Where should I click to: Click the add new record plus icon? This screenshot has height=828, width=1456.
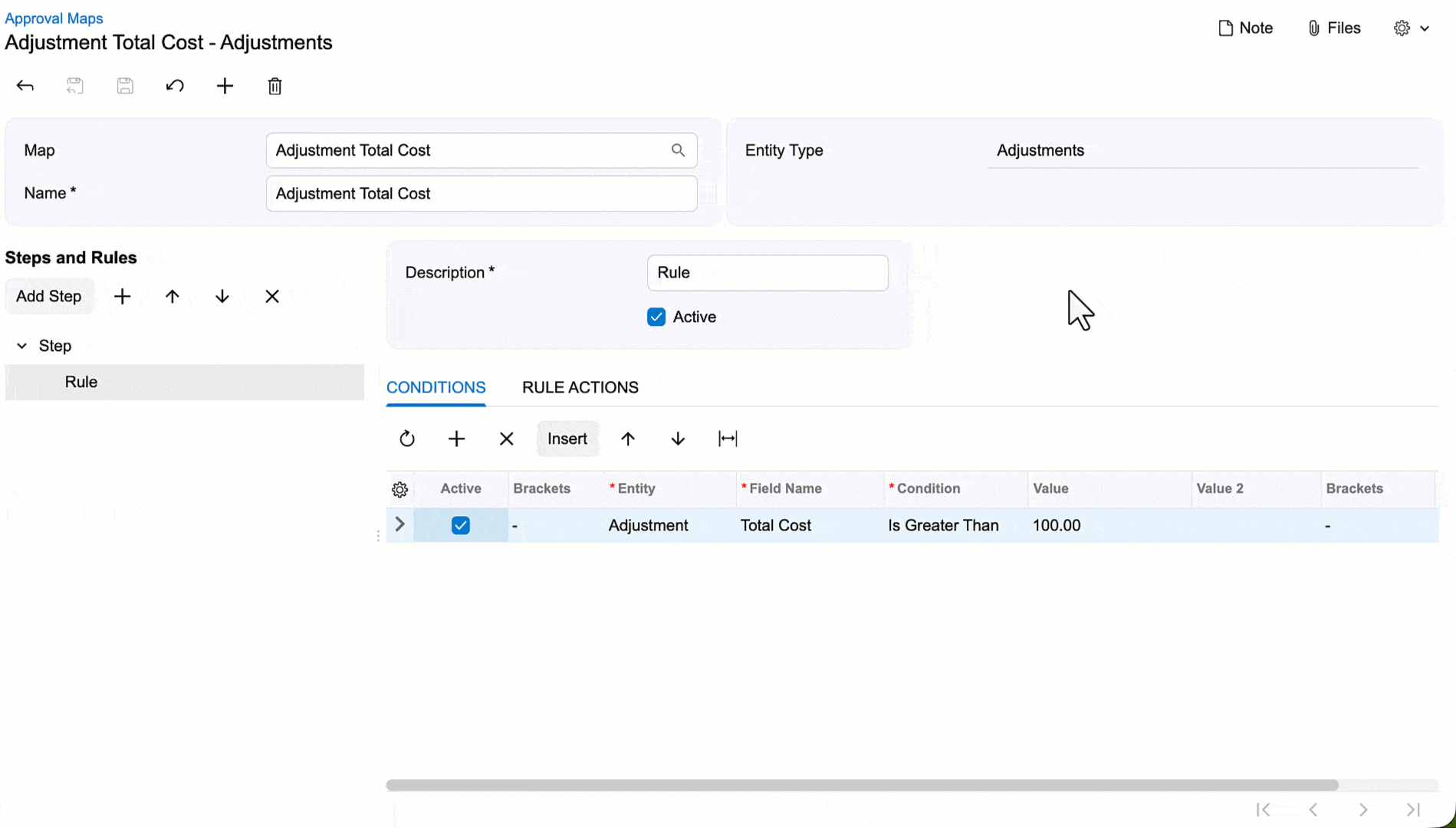(225, 86)
